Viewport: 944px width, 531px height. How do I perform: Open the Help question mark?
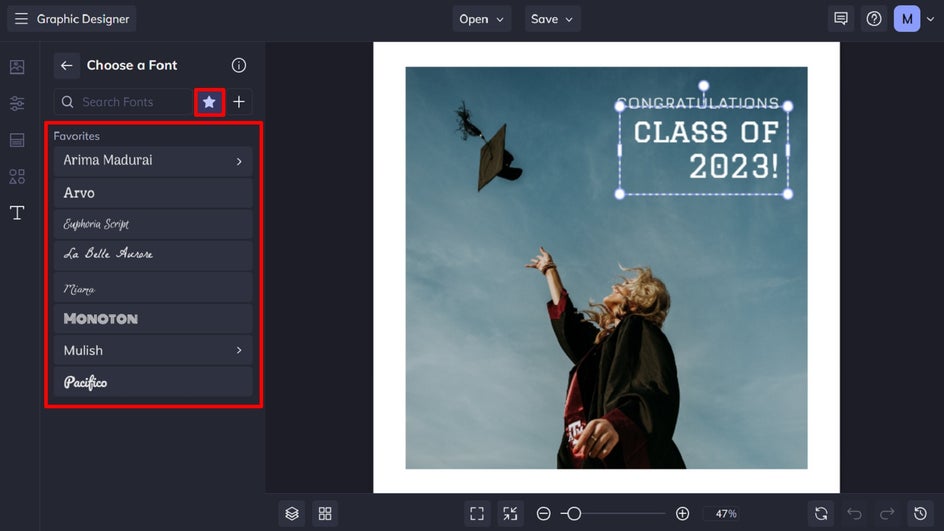[x=874, y=19]
